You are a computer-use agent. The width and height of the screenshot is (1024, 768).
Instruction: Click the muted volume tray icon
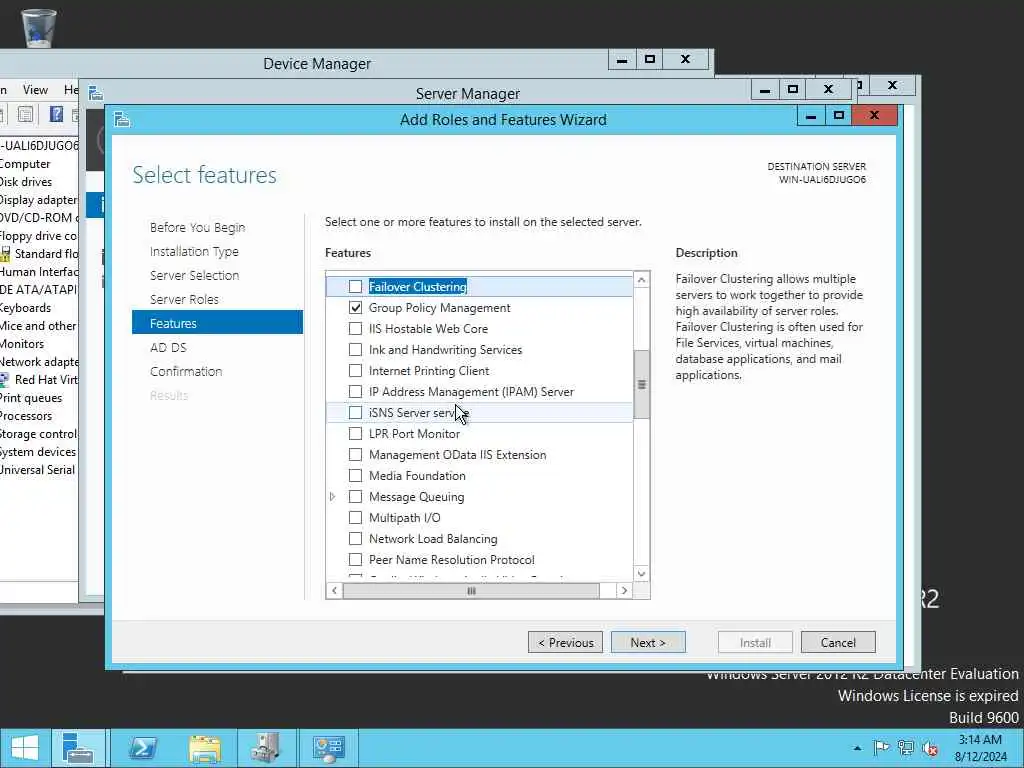click(930, 748)
